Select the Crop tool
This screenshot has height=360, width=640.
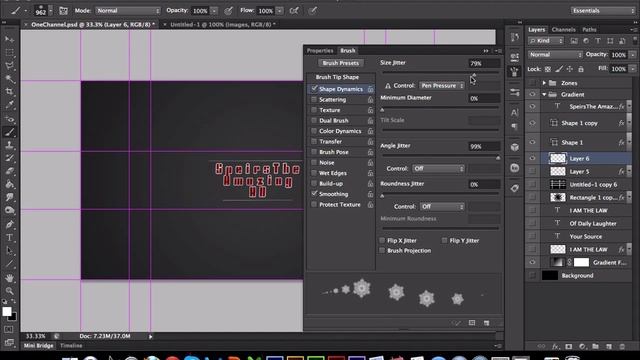9,92
